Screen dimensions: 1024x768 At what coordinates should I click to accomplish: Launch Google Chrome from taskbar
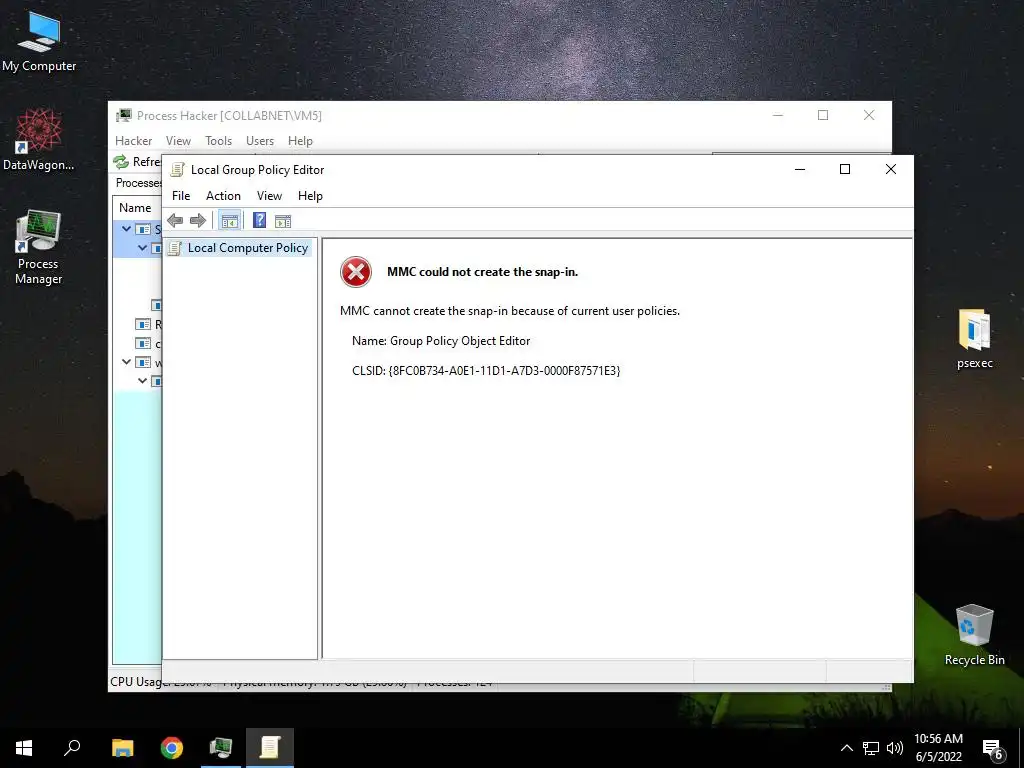click(x=172, y=748)
